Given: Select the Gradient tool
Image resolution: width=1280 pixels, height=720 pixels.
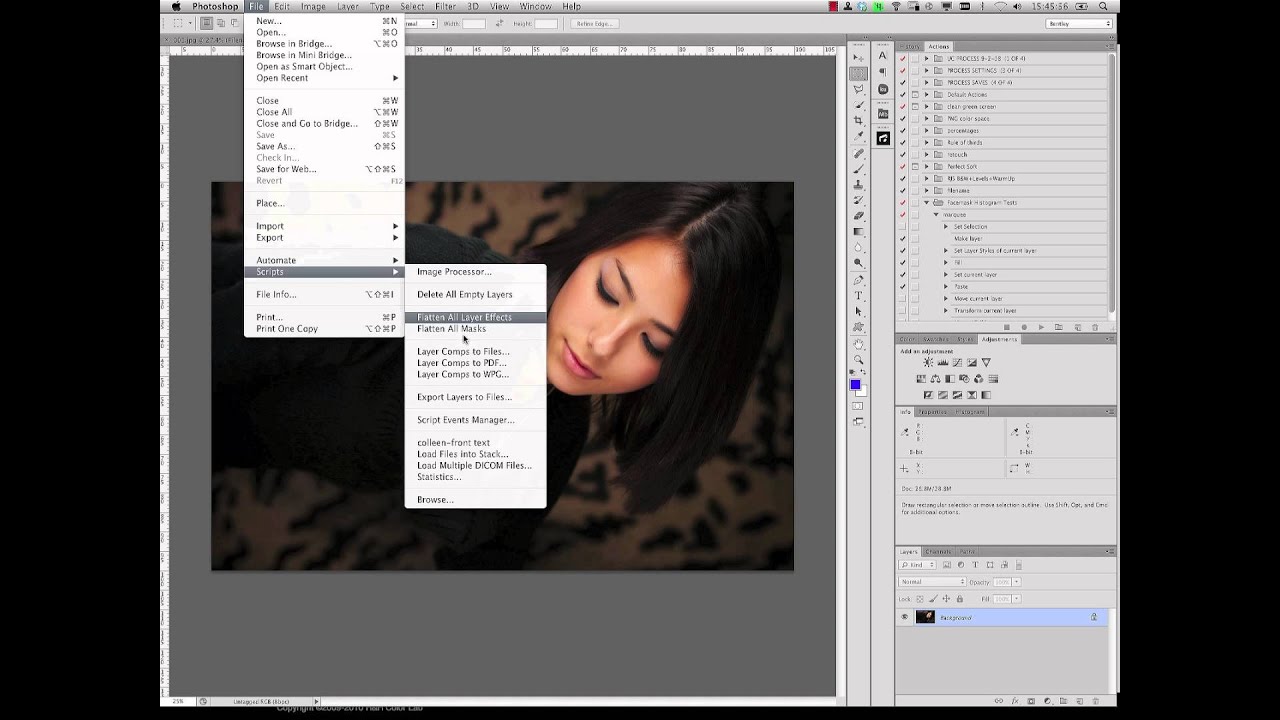Looking at the screenshot, I should coord(859,232).
